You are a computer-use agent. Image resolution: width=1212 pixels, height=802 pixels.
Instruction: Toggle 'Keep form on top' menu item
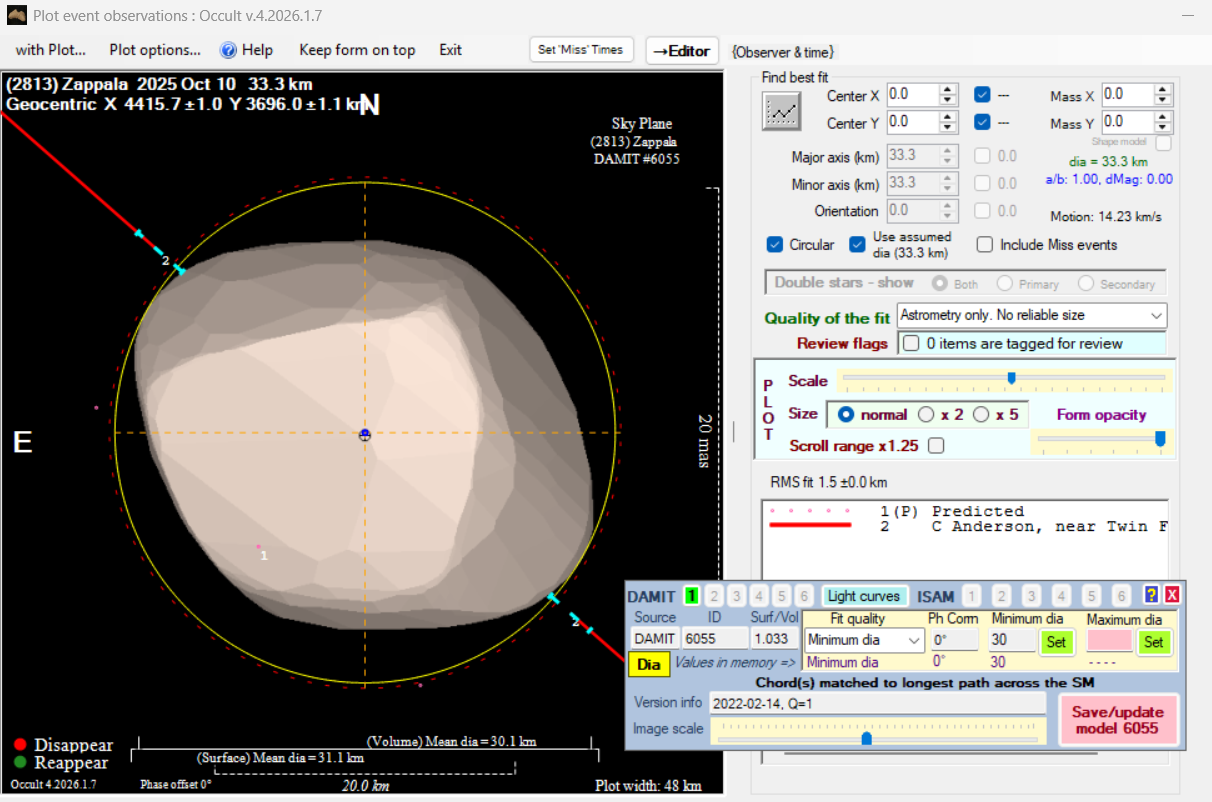coord(357,50)
